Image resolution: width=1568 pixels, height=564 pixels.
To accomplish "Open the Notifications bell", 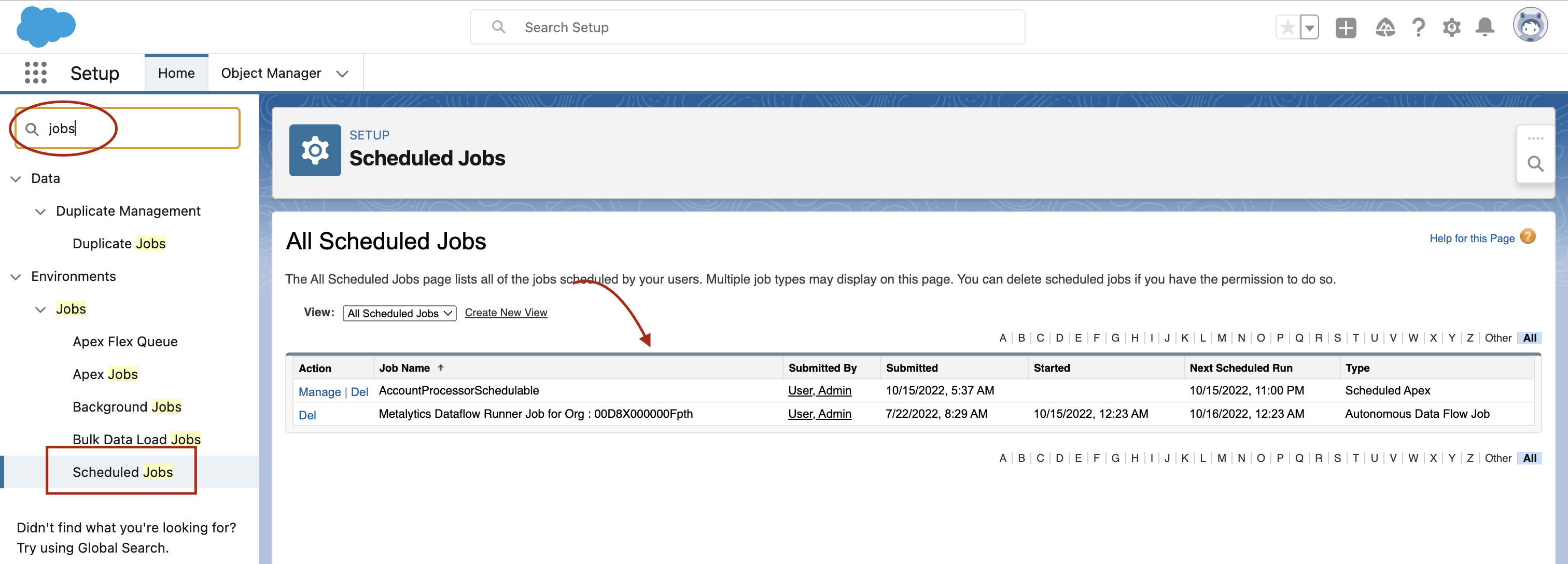I will 1485,27.
